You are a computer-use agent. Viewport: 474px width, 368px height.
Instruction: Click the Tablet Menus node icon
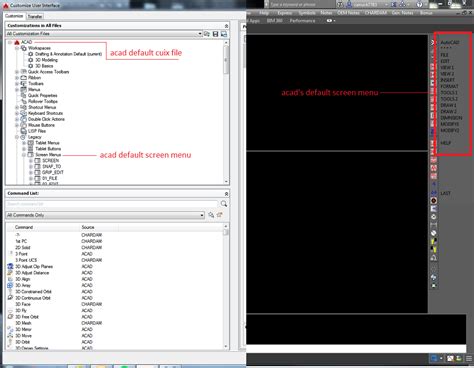tap(31, 143)
